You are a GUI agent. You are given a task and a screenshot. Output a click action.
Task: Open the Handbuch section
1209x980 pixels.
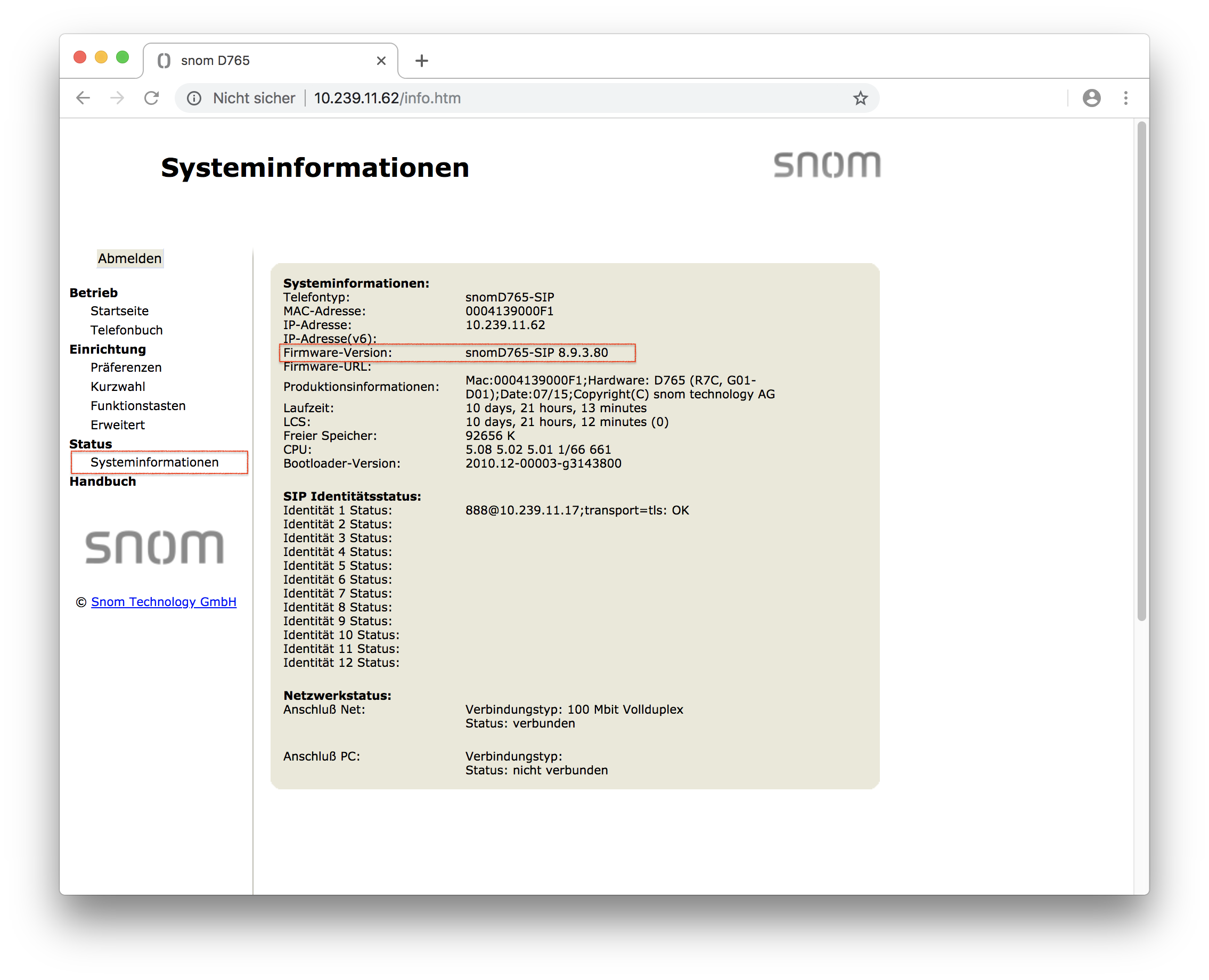point(103,481)
